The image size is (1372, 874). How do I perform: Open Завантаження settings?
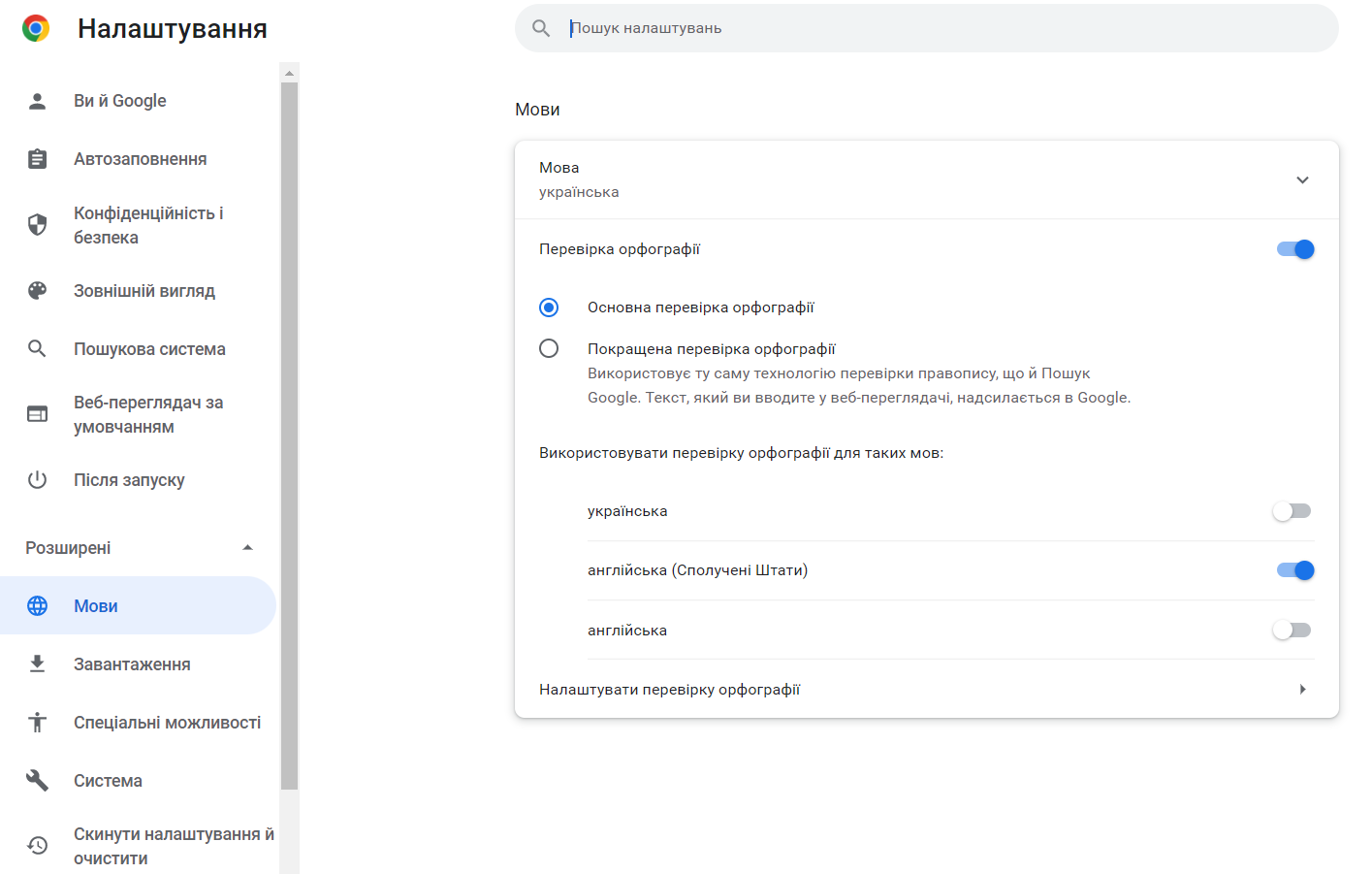pos(138,664)
